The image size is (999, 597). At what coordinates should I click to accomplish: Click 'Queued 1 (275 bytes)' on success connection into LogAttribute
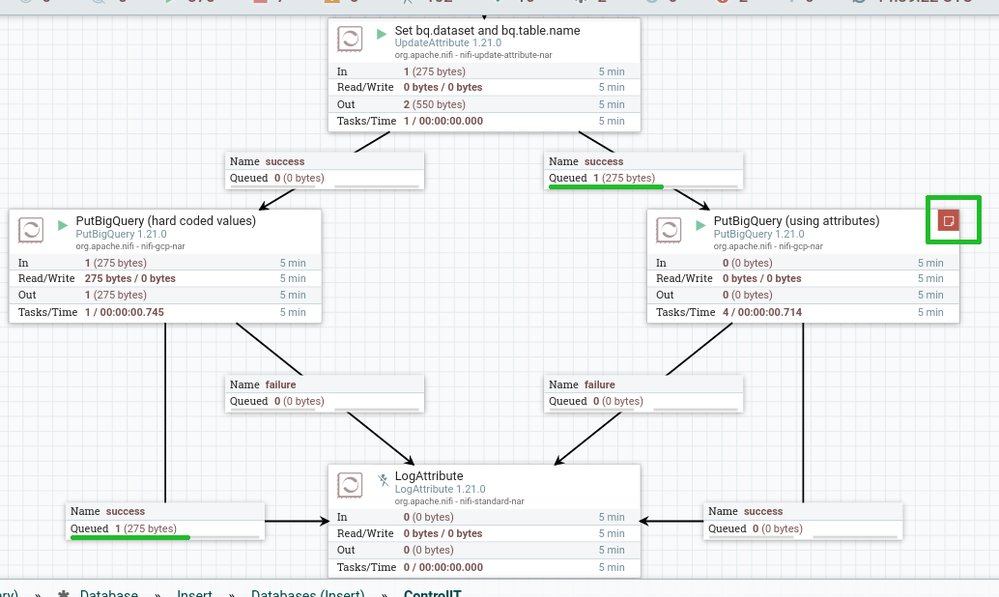(x=124, y=529)
